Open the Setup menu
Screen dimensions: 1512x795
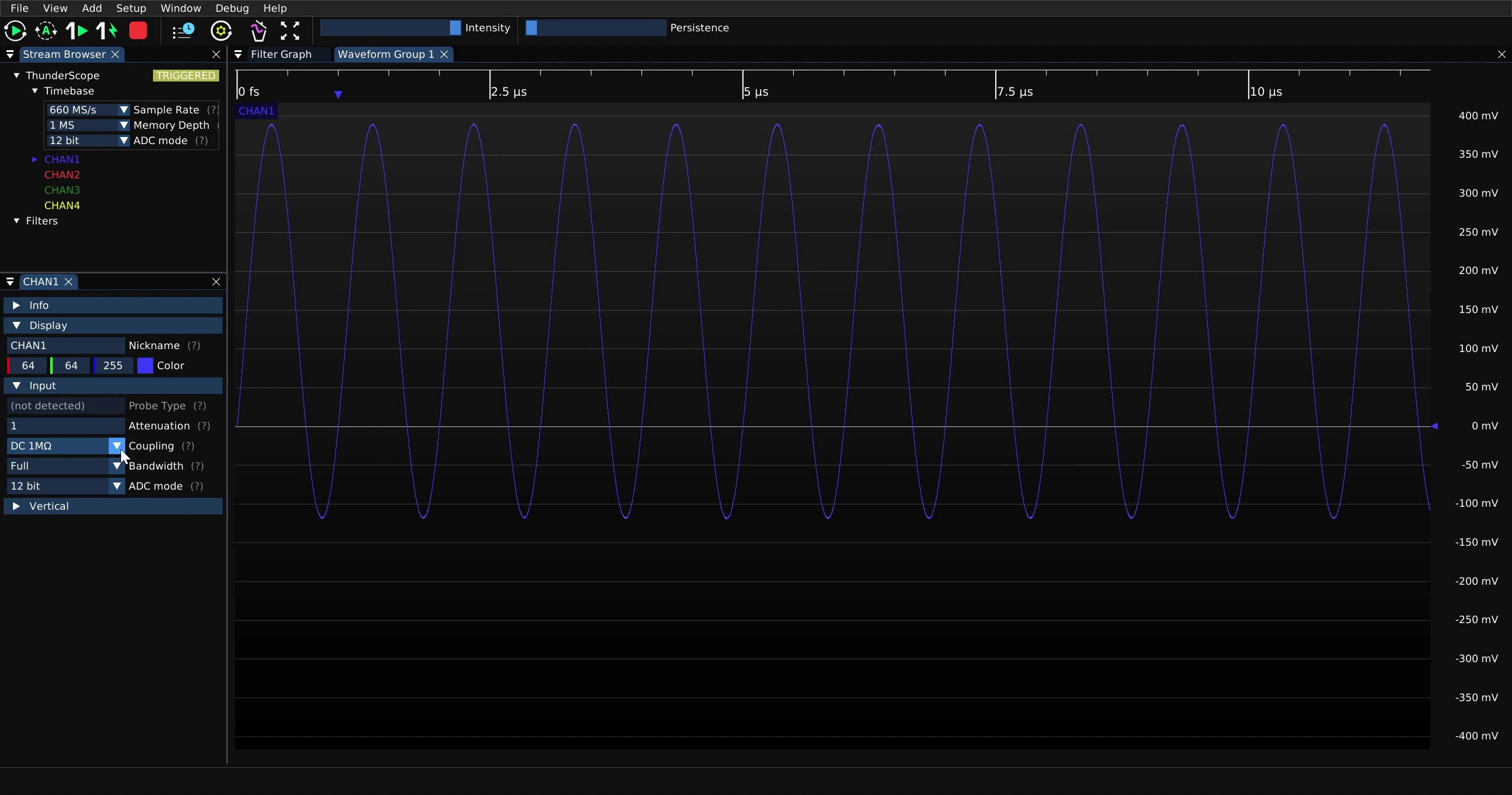131,8
